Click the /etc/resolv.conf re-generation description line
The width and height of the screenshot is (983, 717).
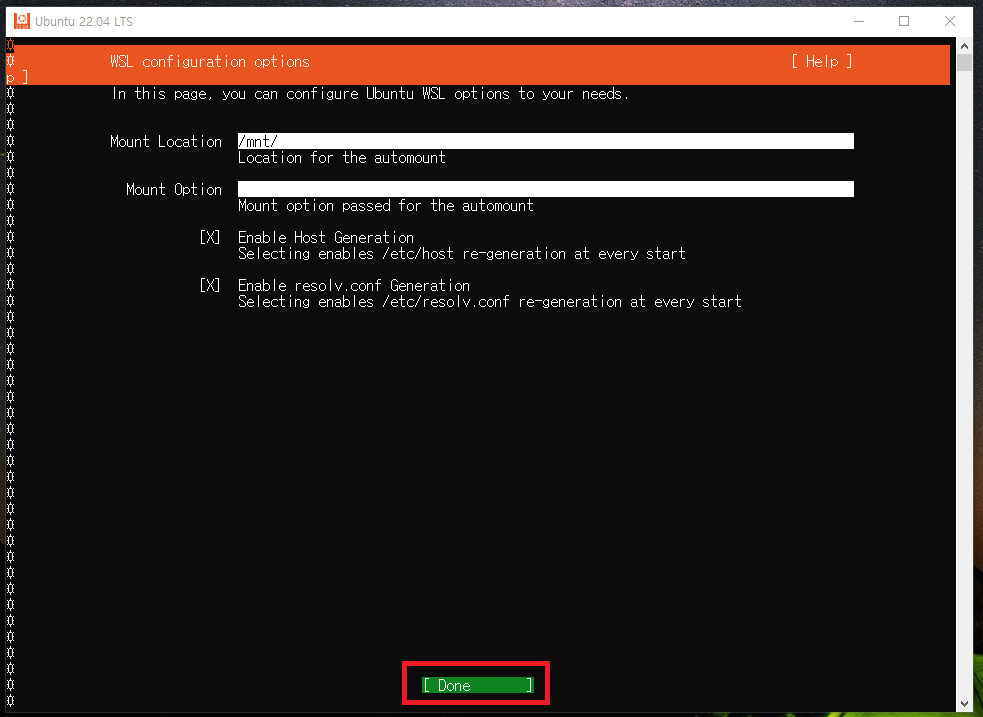coord(490,301)
